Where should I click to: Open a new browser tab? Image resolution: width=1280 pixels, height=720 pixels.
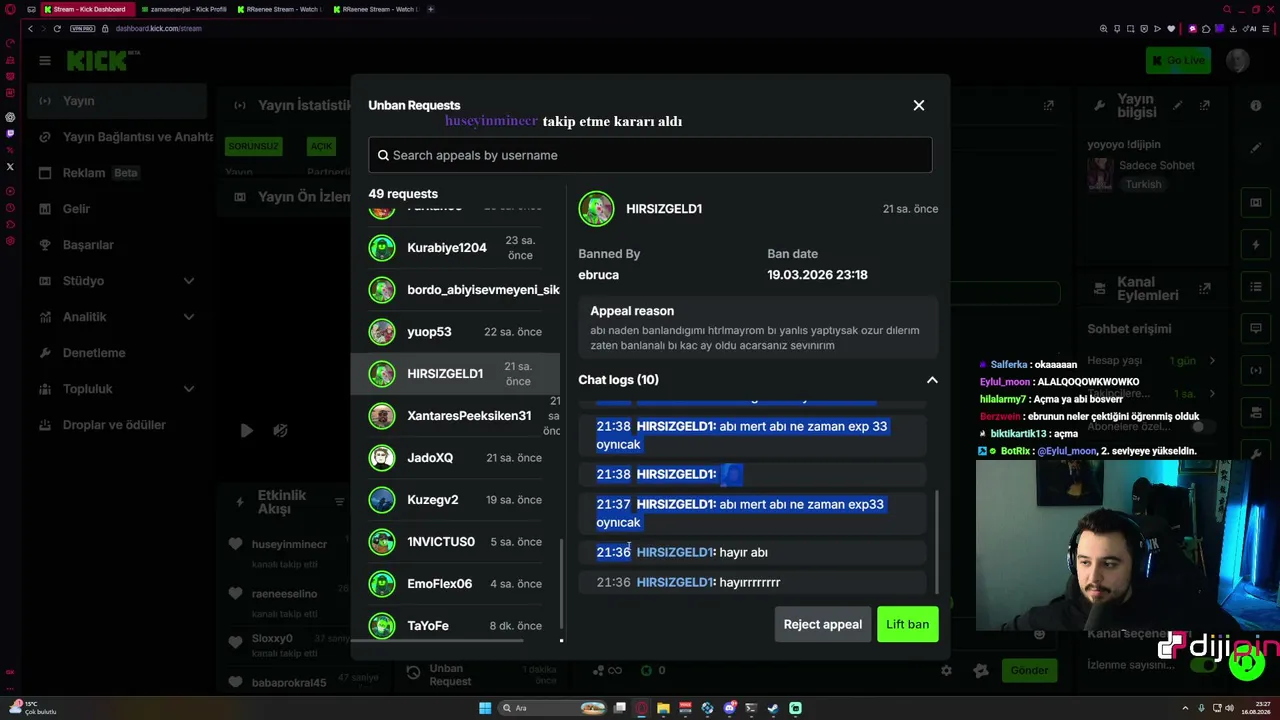point(431,9)
